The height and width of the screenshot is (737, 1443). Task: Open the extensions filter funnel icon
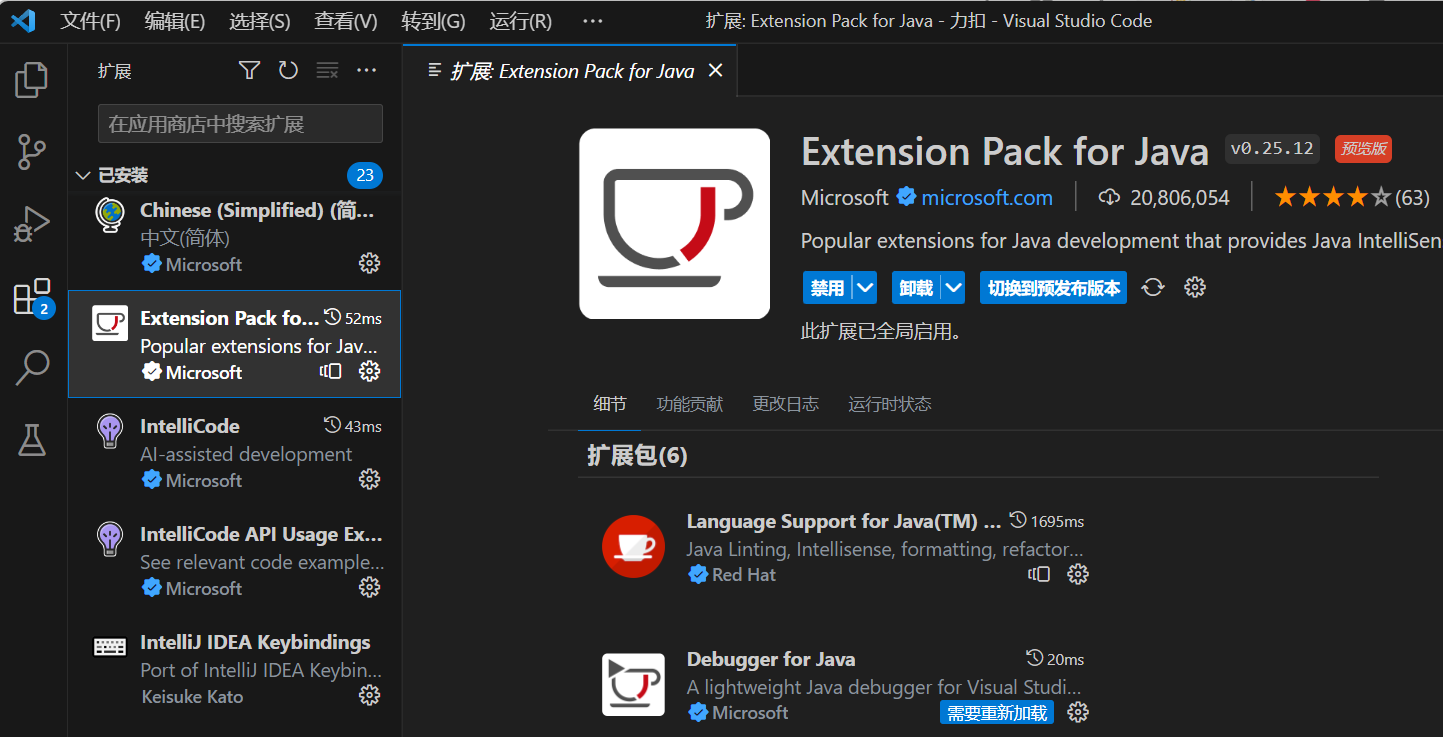(248, 70)
